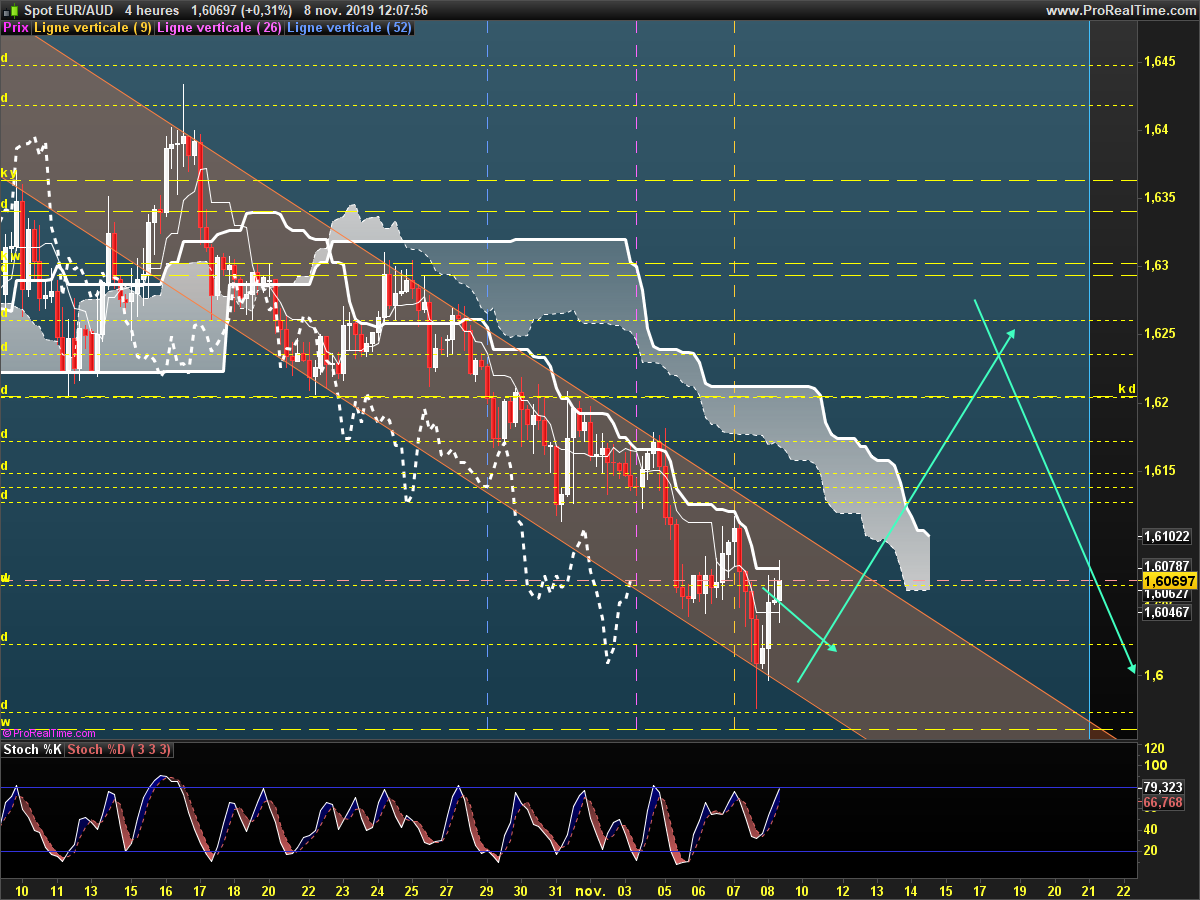Screen dimensions: 1200x900
Task: Click the 1,625 price axis value
Action: [1159, 334]
